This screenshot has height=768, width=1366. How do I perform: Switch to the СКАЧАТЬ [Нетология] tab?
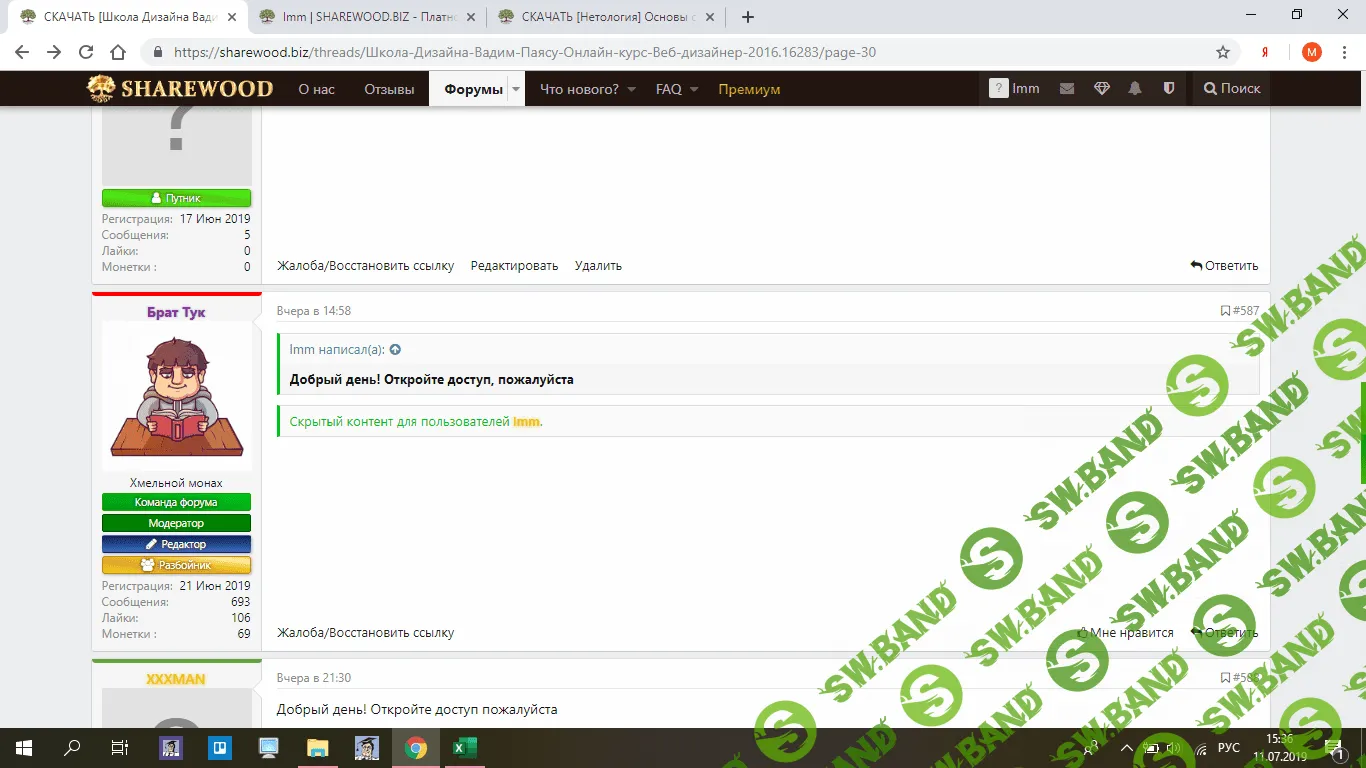click(604, 16)
